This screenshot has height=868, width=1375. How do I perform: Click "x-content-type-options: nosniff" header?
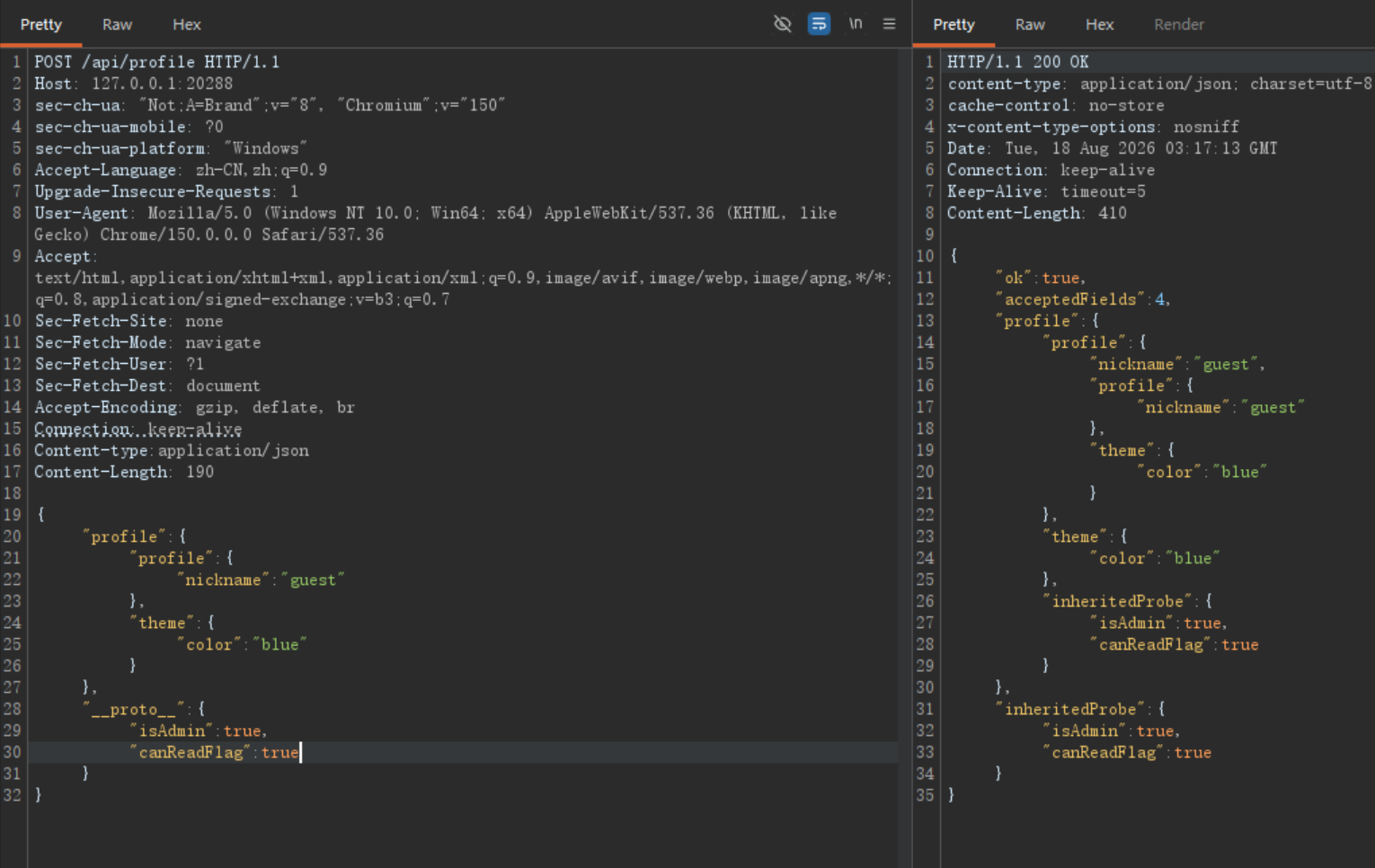point(1094,127)
